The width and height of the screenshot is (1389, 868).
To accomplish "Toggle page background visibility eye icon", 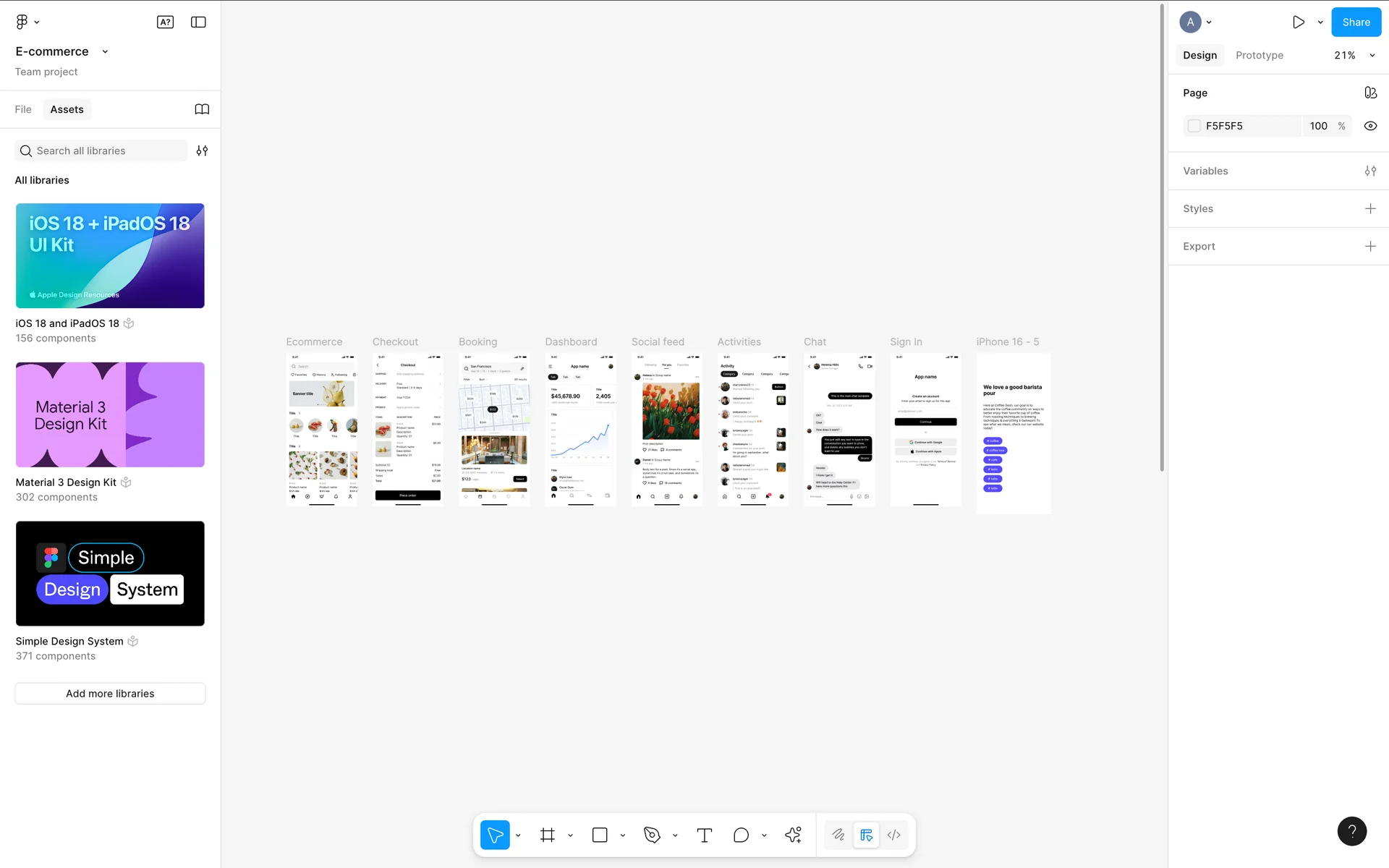I will [1370, 126].
